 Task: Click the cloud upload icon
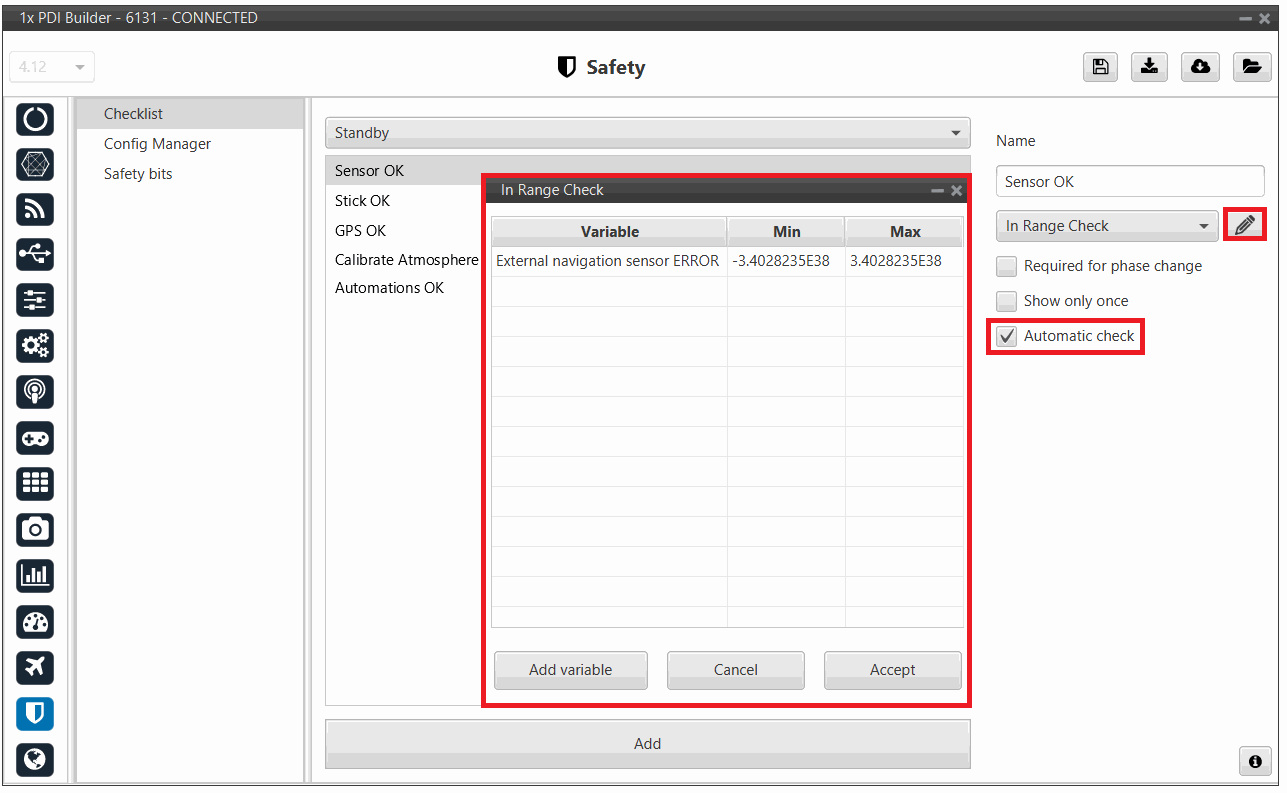point(1200,67)
